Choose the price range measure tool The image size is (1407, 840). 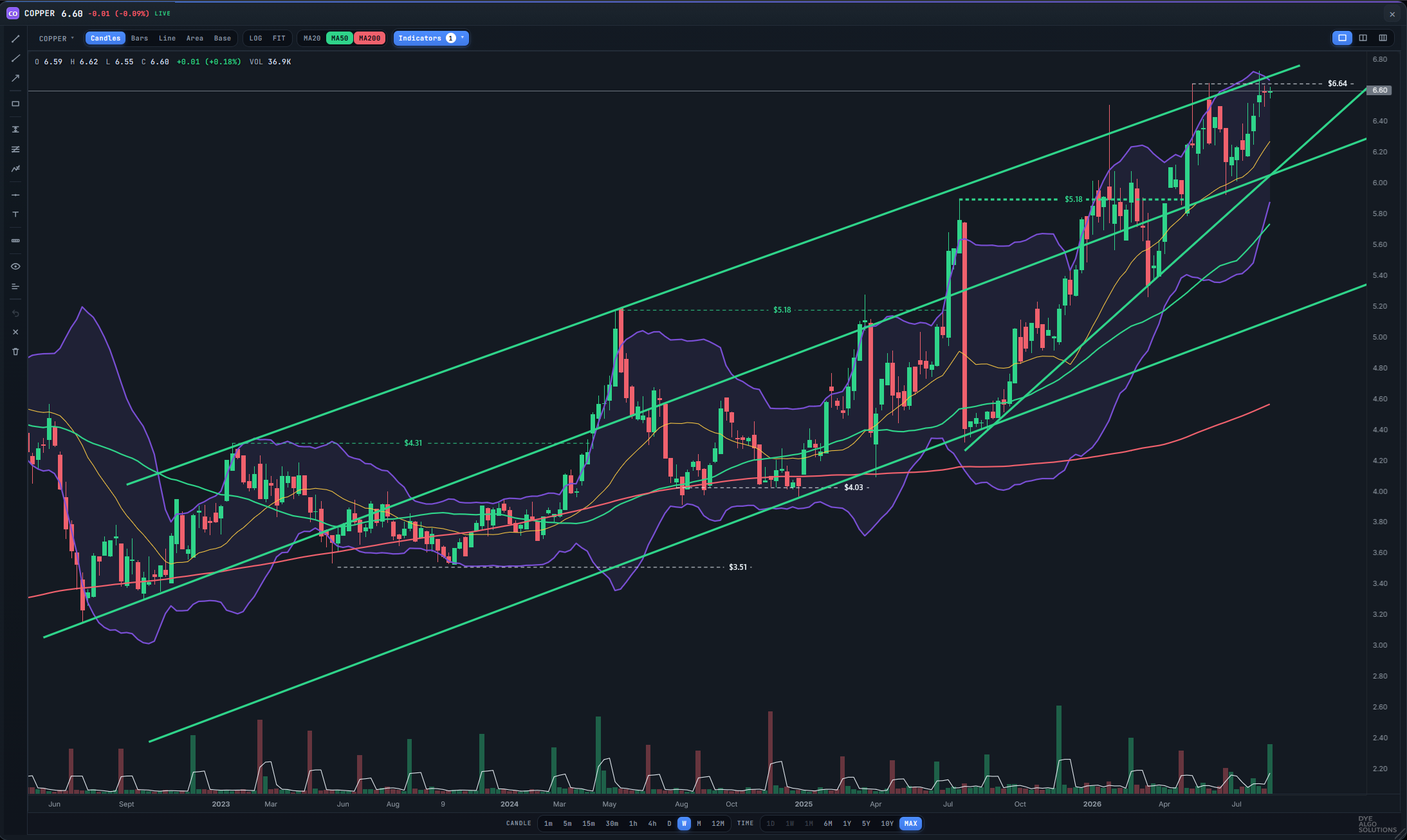tap(15, 129)
